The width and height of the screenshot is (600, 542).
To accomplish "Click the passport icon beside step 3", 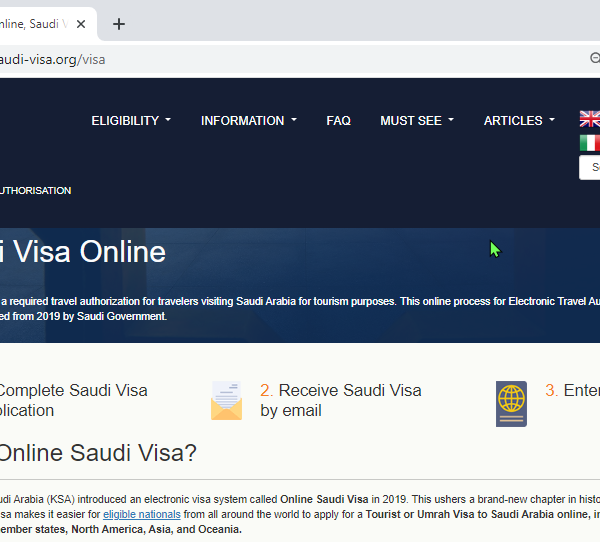I will (x=511, y=403).
